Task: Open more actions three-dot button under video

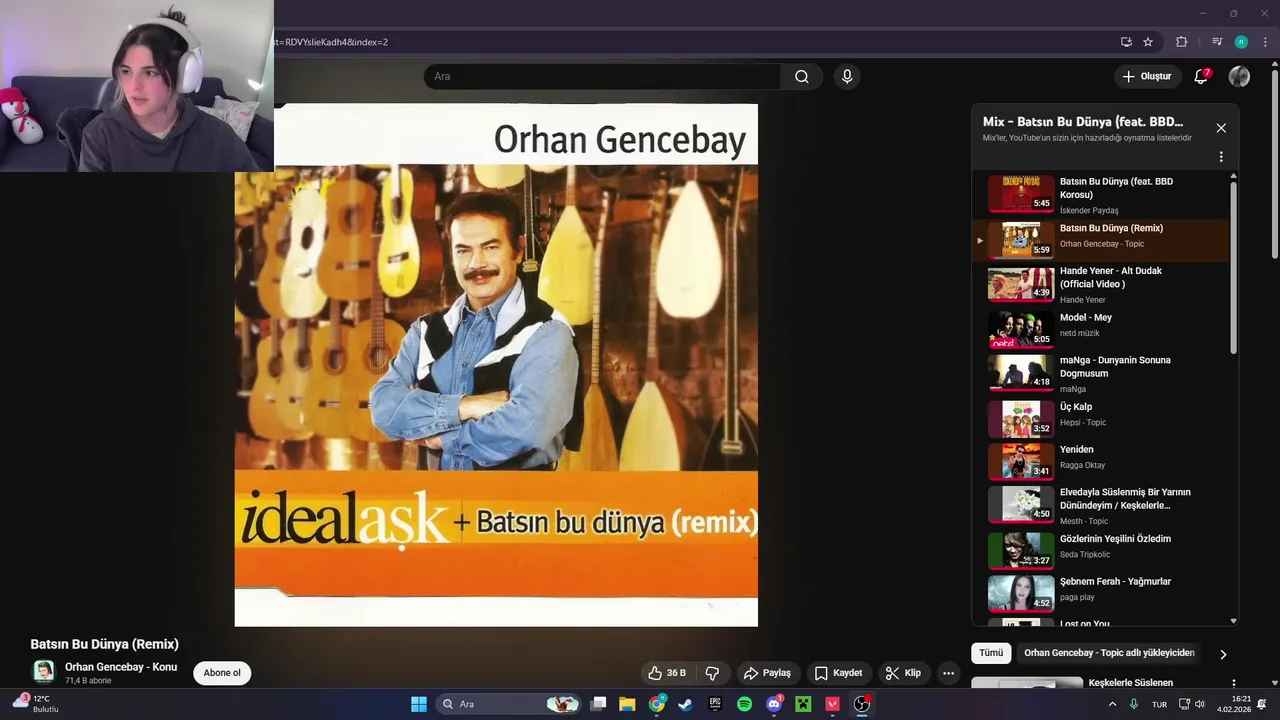Action: [x=948, y=673]
